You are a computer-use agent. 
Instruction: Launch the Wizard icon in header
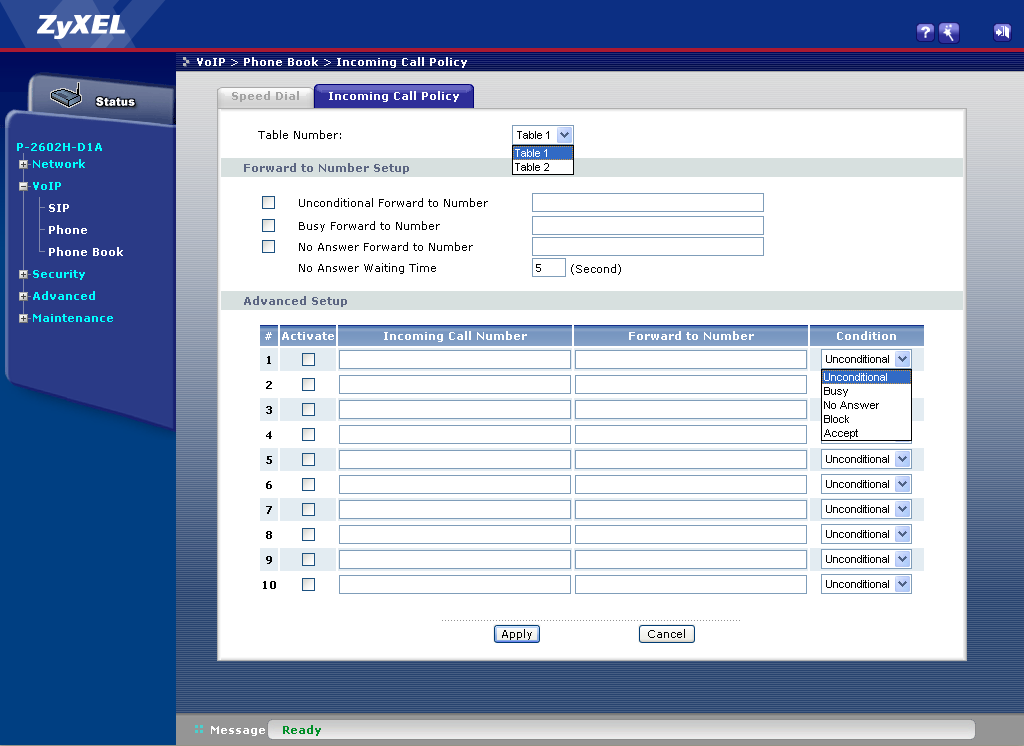(949, 33)
